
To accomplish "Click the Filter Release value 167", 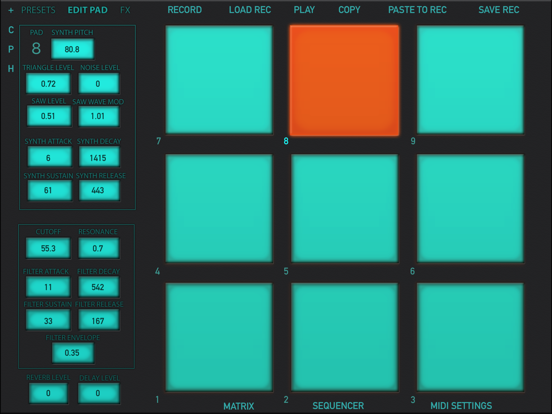I will (98, 320).
